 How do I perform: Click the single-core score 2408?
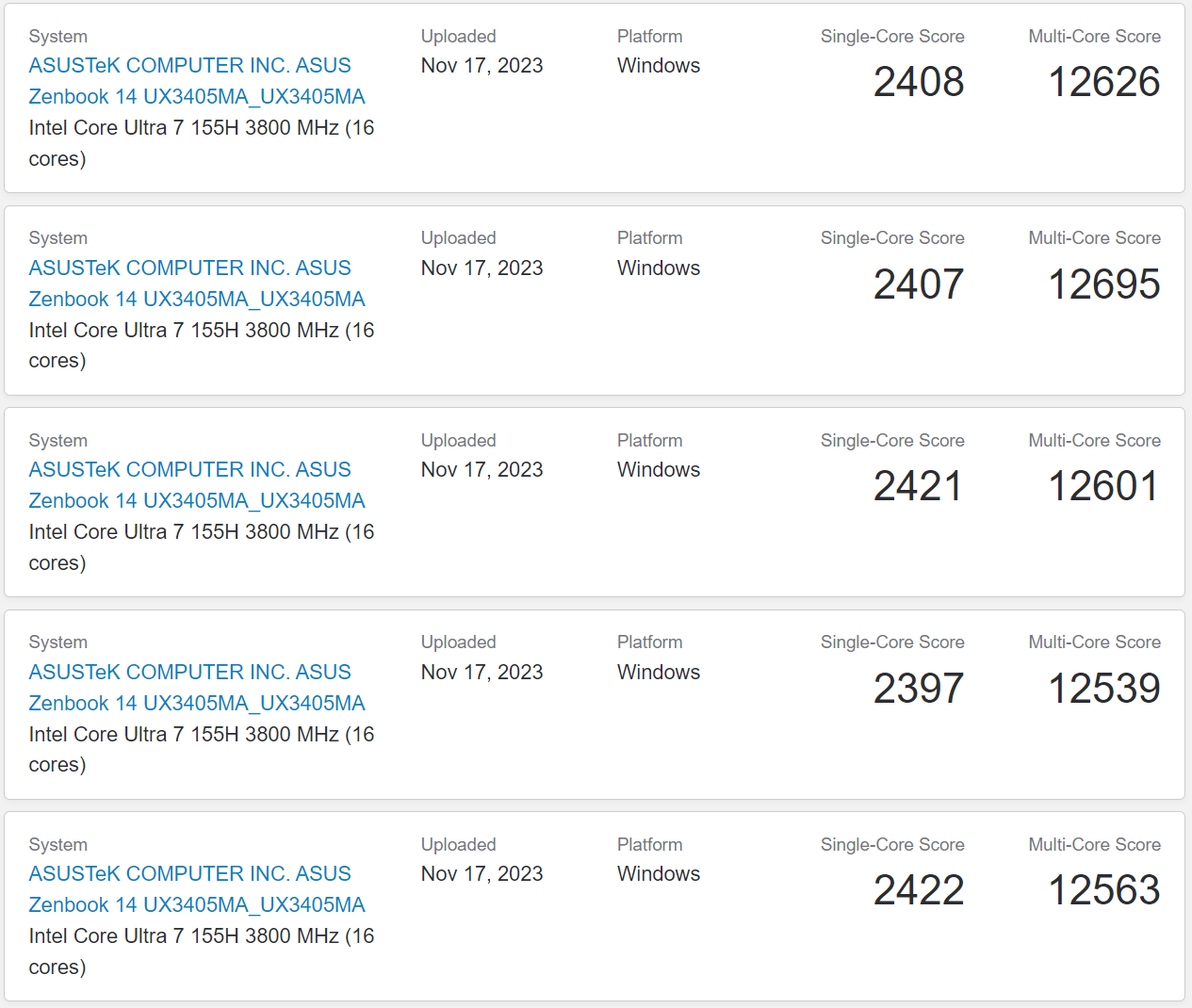(918, 82)
